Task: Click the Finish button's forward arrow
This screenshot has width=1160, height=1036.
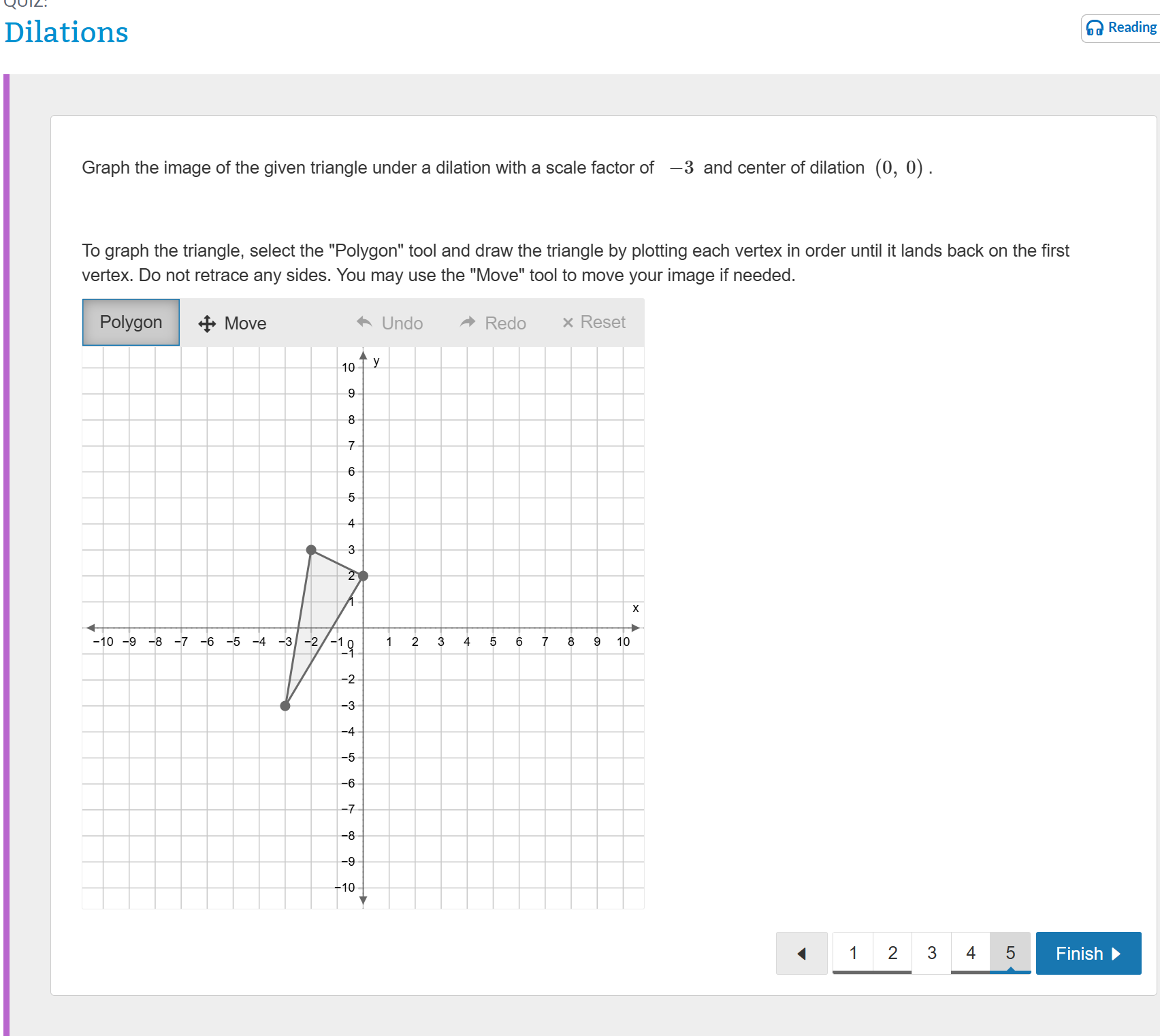Action: pos(1116,953)
